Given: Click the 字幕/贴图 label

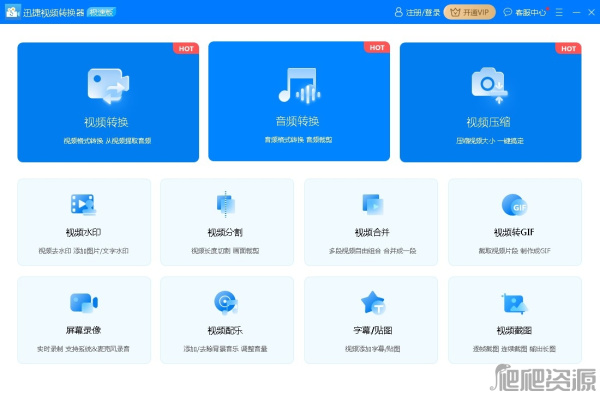Looking at the screenshot, I should tap(373, 330).
